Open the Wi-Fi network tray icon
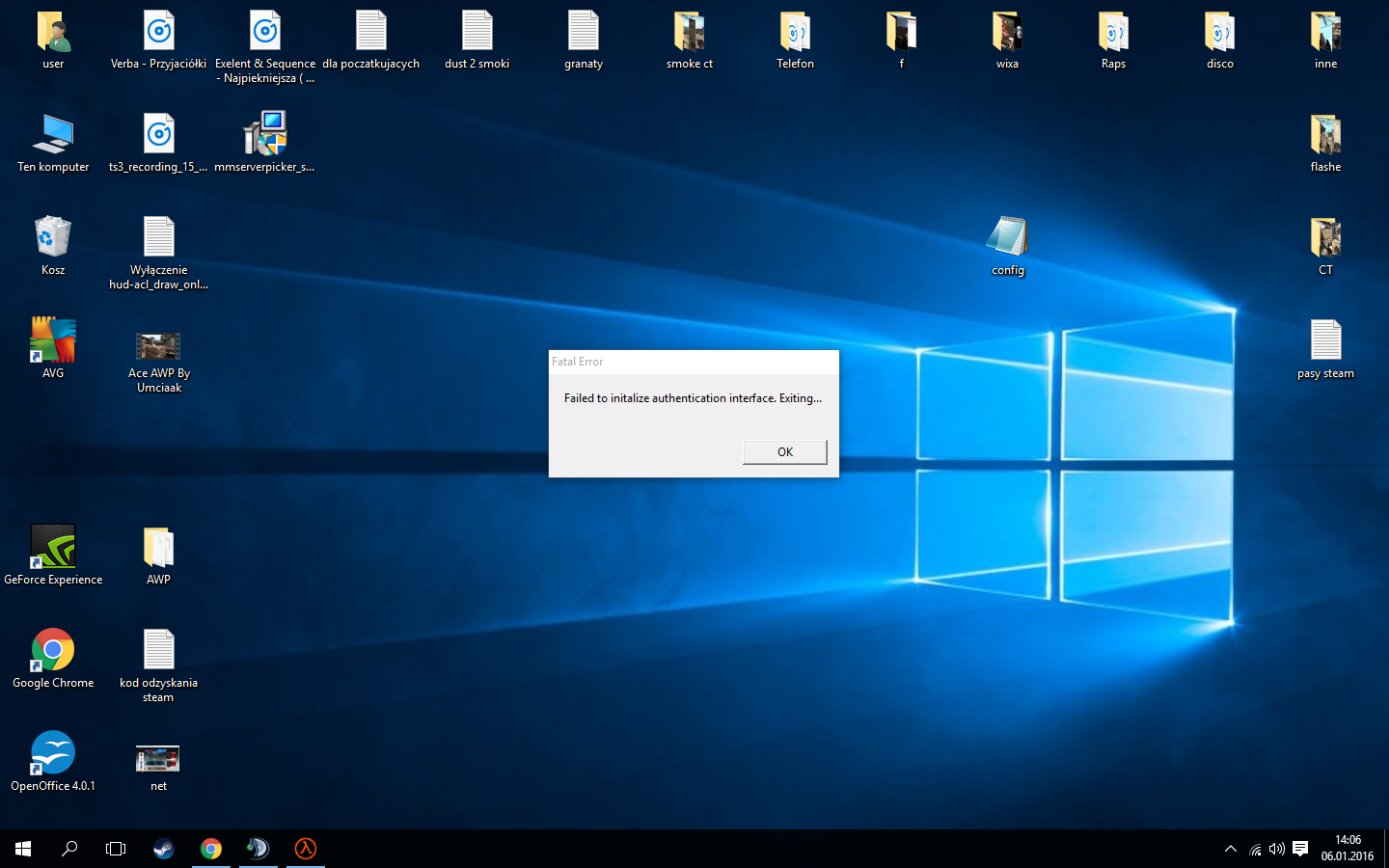This screenshot has width=1389, height=868. pyautogui.click(x=1255, y=849)
